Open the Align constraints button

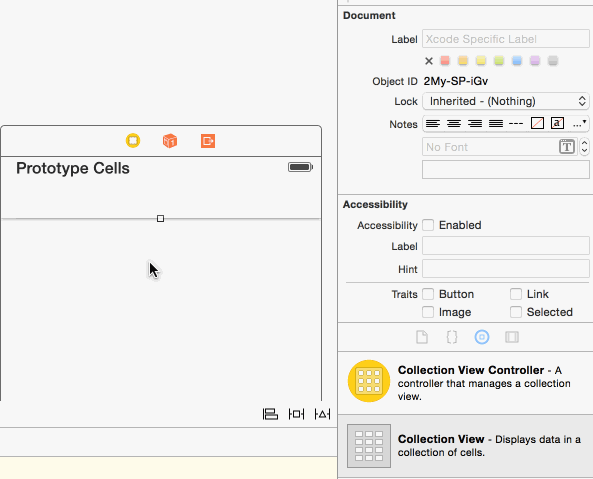[x=270, y=414]
